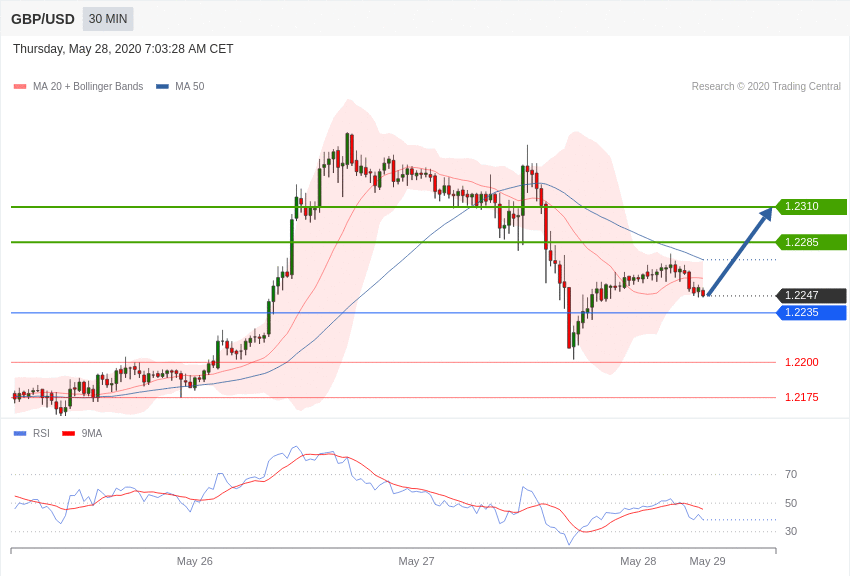
Task: Click the red 9MA legend swatch
Action: [69, 433]
